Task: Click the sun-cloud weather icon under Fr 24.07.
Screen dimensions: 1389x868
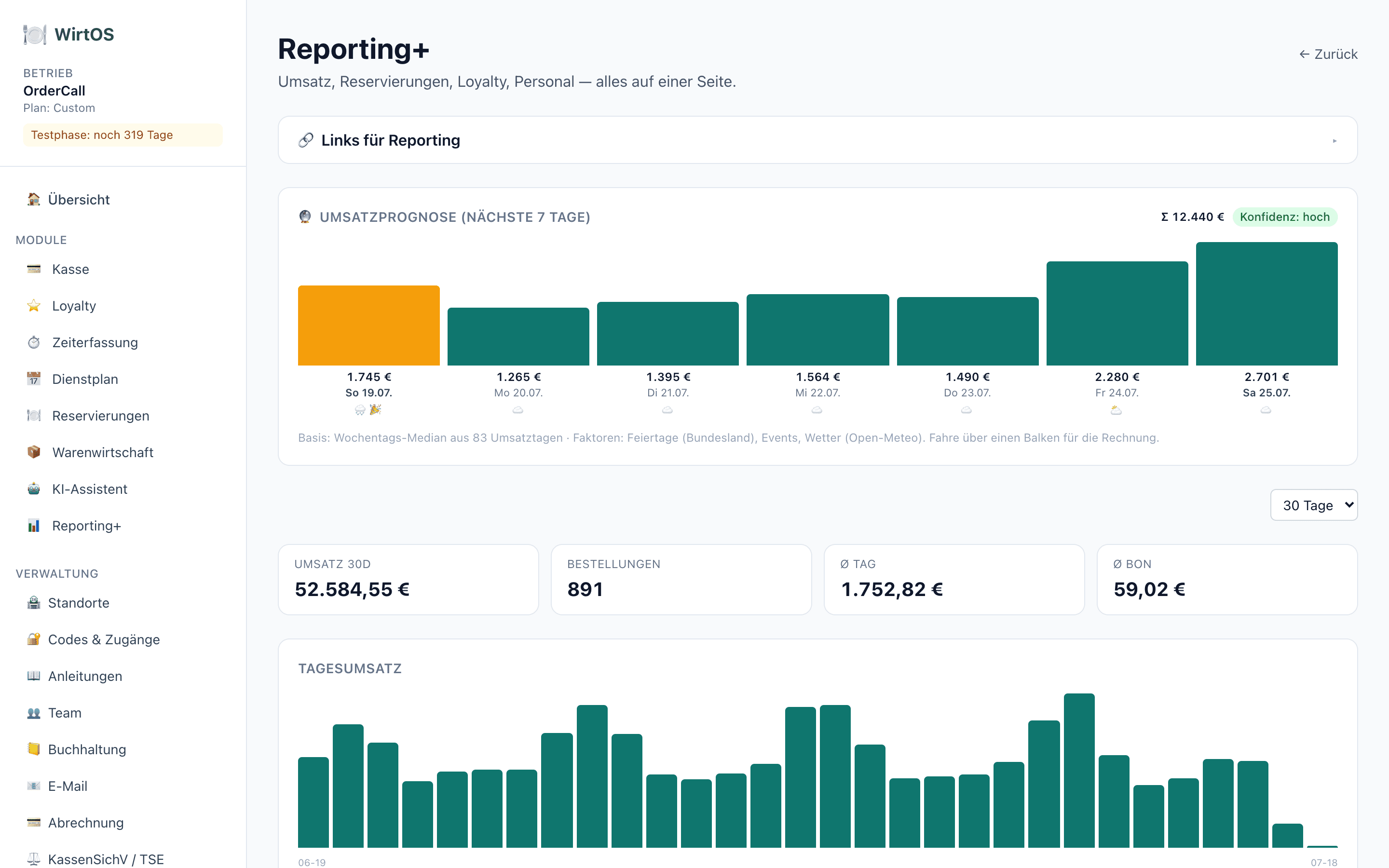Action: 1117,410
